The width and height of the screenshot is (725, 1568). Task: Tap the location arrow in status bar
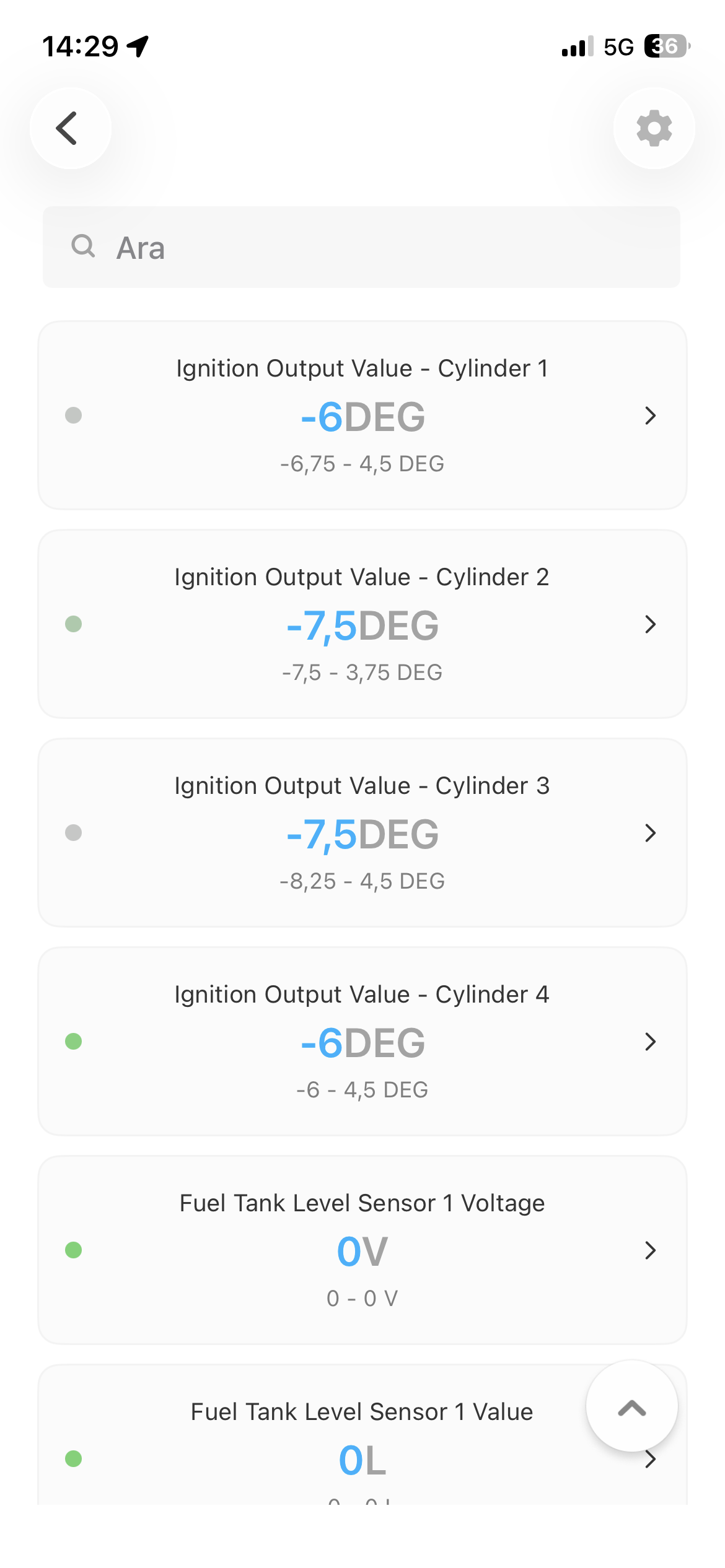(x=138, y=46)
